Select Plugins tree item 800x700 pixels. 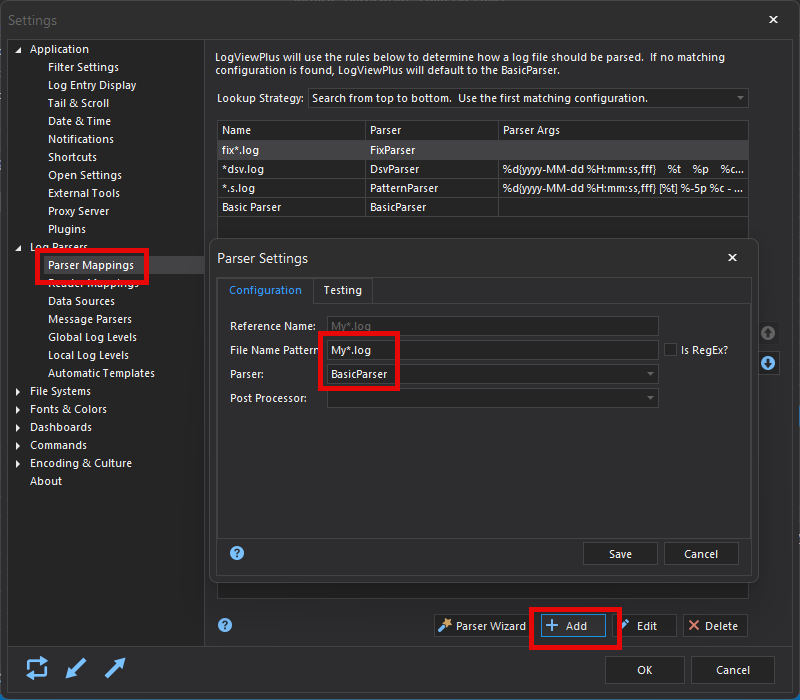tap(67, 229)
